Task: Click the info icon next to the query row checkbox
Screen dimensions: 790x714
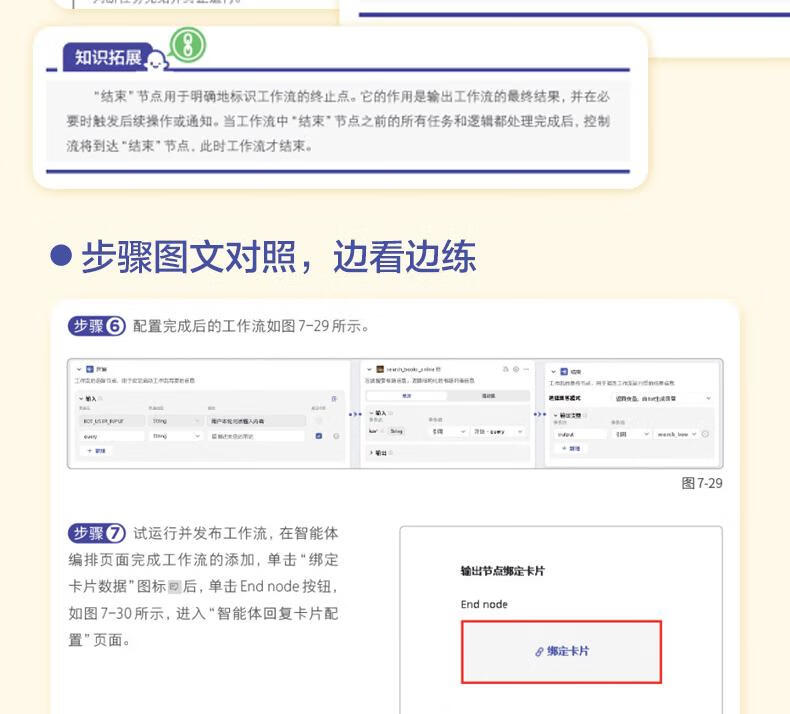Action: [x=336, y=436]
